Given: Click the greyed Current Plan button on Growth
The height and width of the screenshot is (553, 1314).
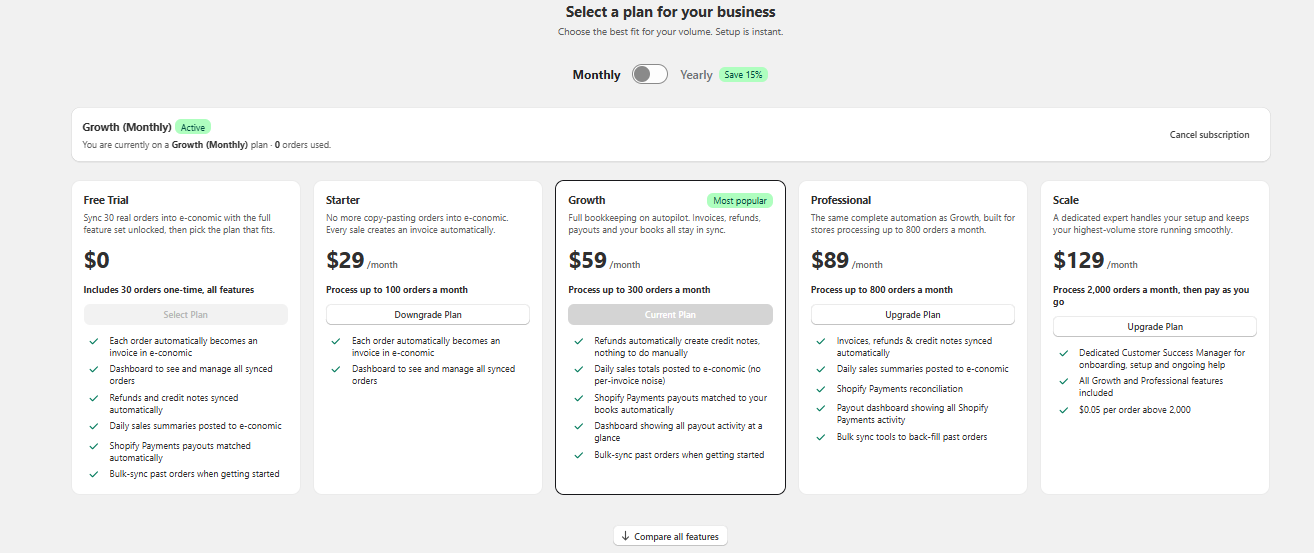Looking at the screenshot, I should click(x=670, y=314).
